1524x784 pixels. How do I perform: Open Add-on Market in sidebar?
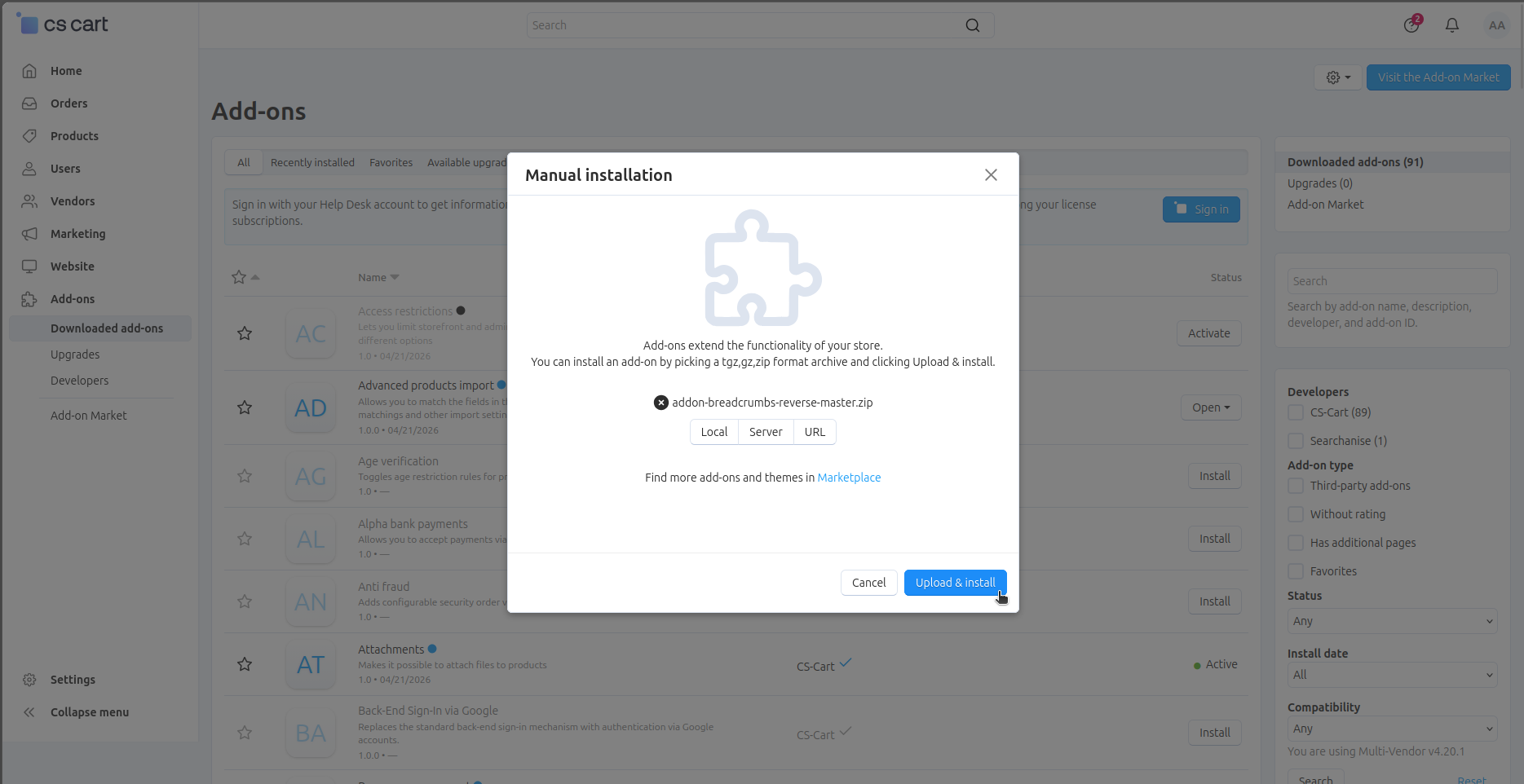(x=88, y=416)
